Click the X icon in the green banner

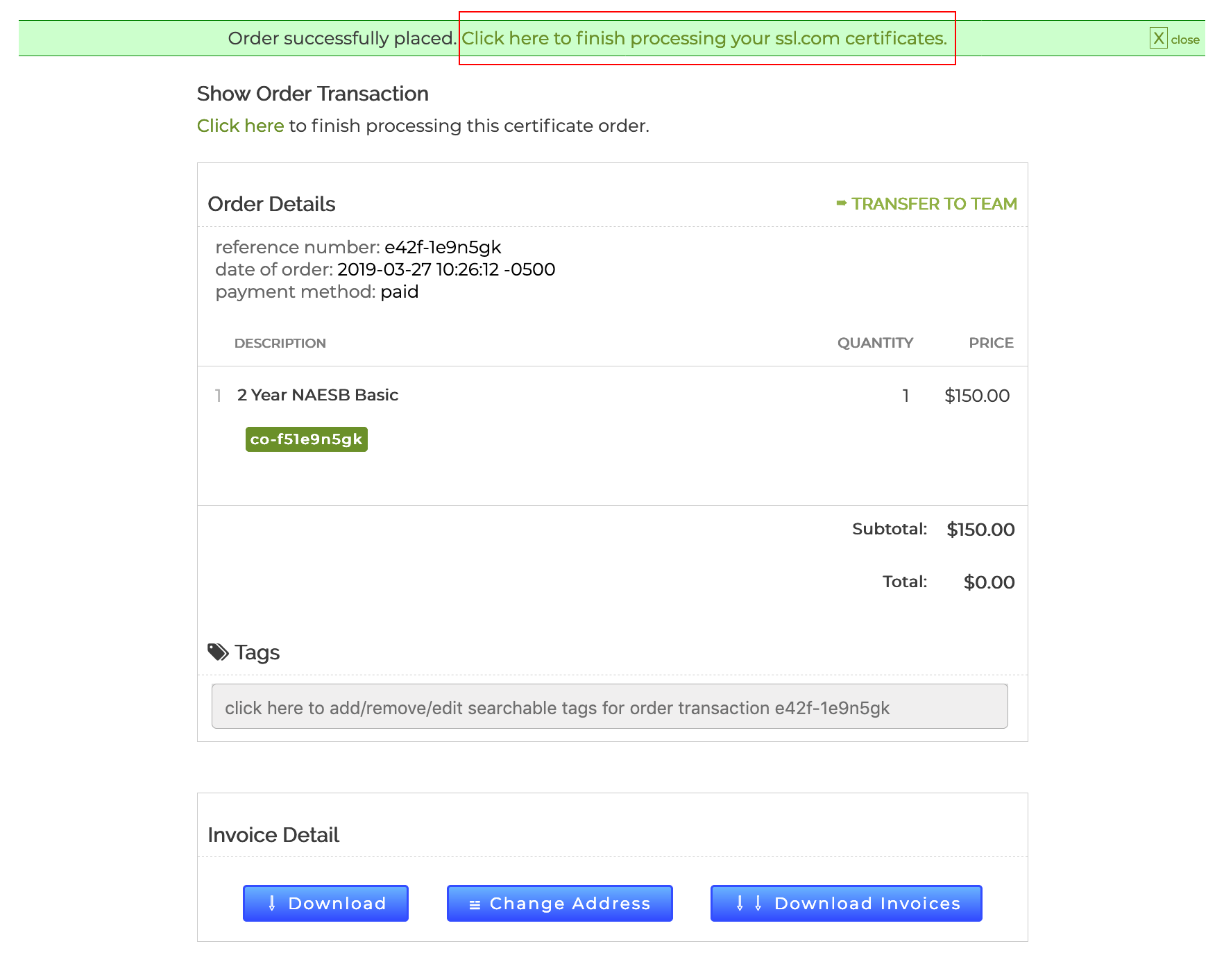pos(1158,38)
